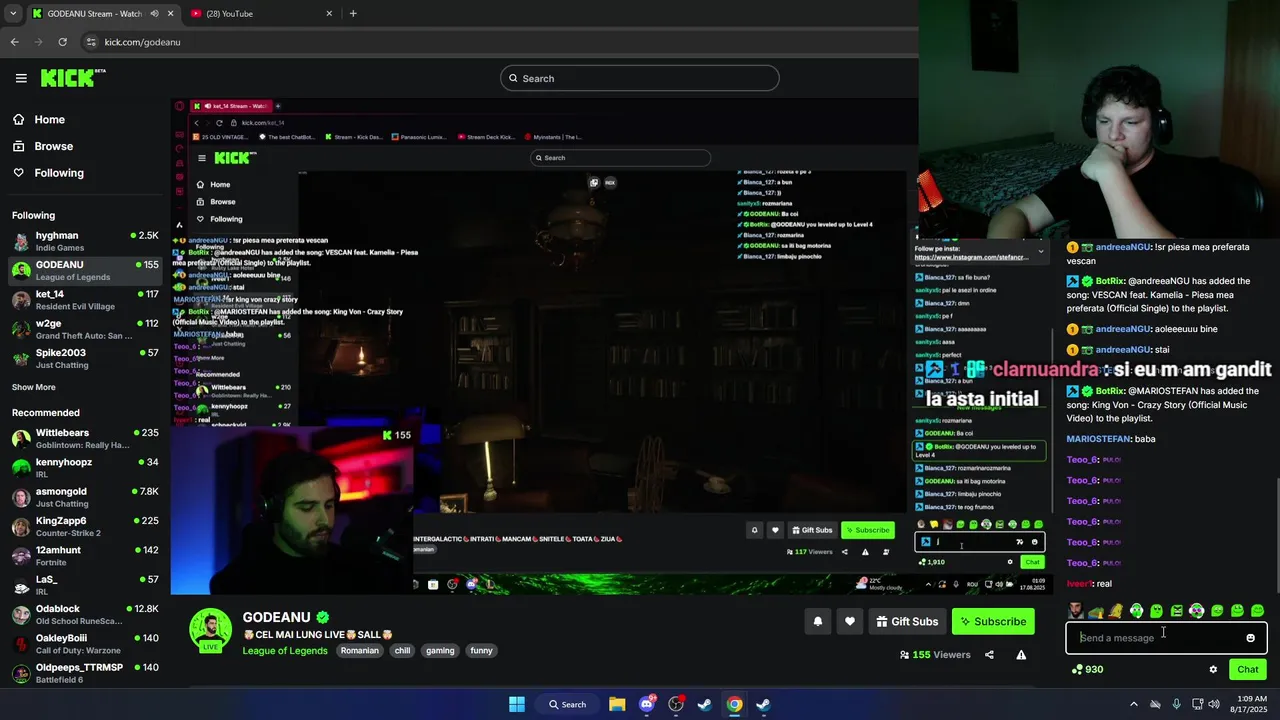This screenshot has width=1280, height=720.
Task: Click username iveer1 in chat
Action: click(1079, 584)
